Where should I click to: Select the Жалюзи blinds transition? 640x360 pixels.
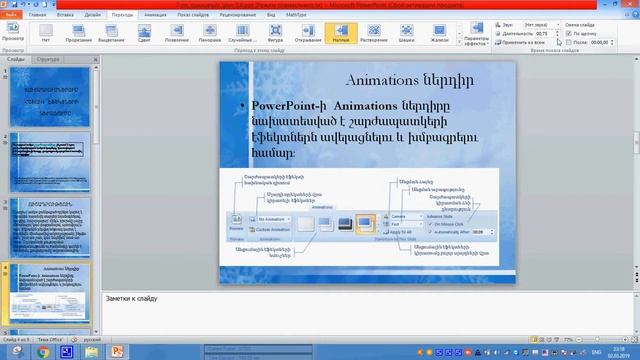(x=440, y=33)
